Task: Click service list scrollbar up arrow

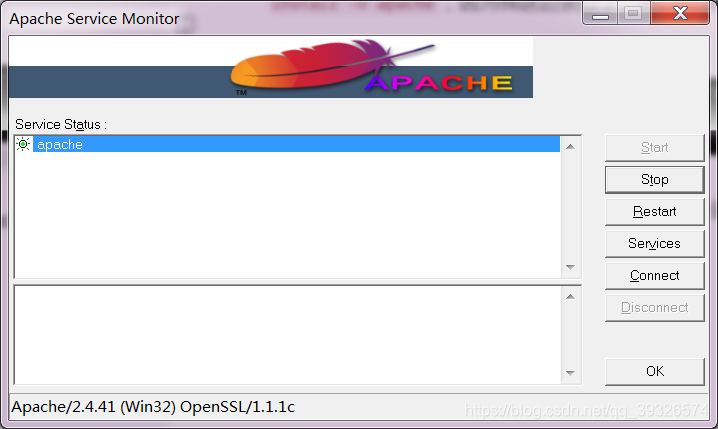Action: point(570,147)
